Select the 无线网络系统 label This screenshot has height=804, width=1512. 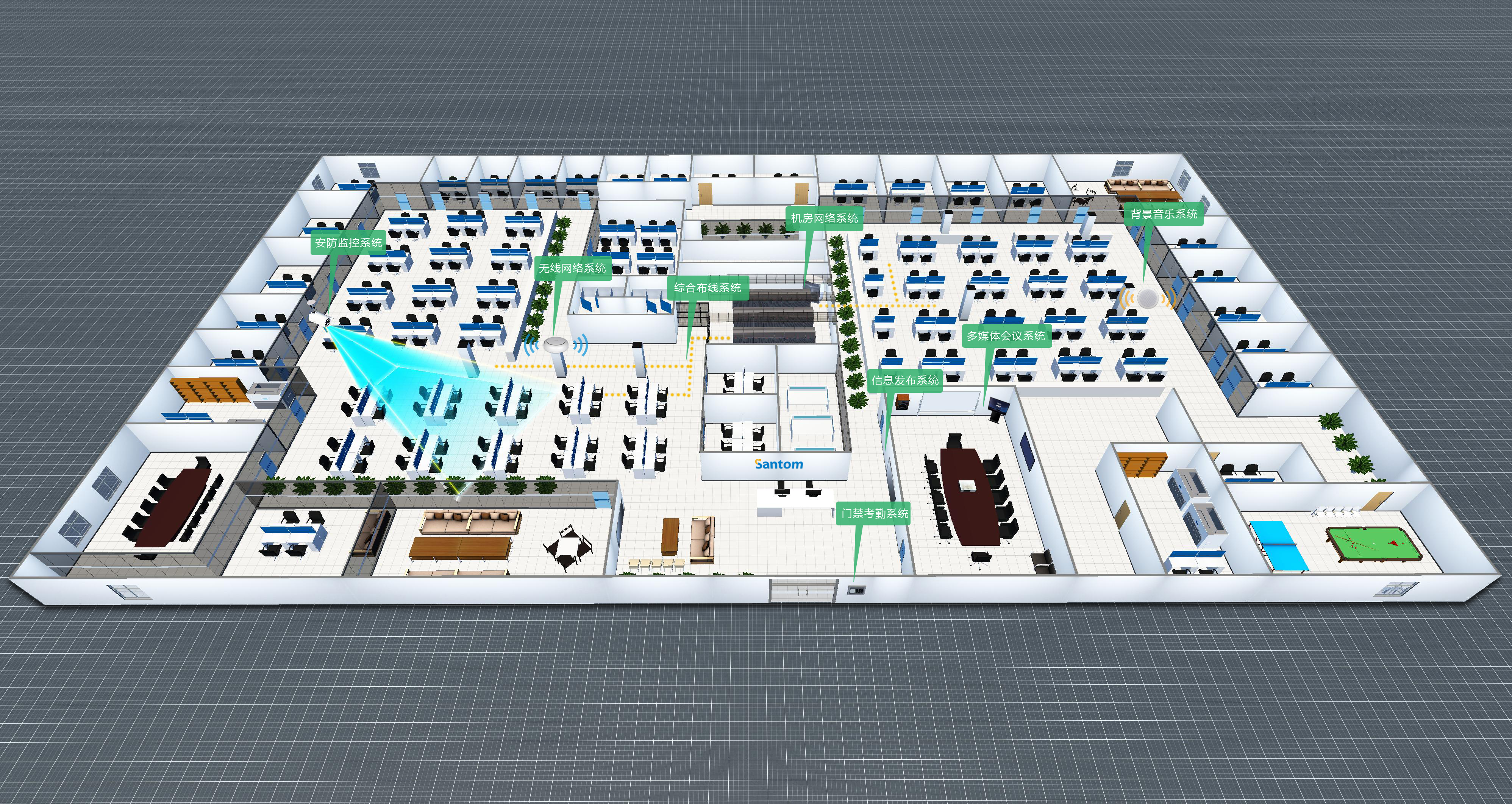click(572, 268)
